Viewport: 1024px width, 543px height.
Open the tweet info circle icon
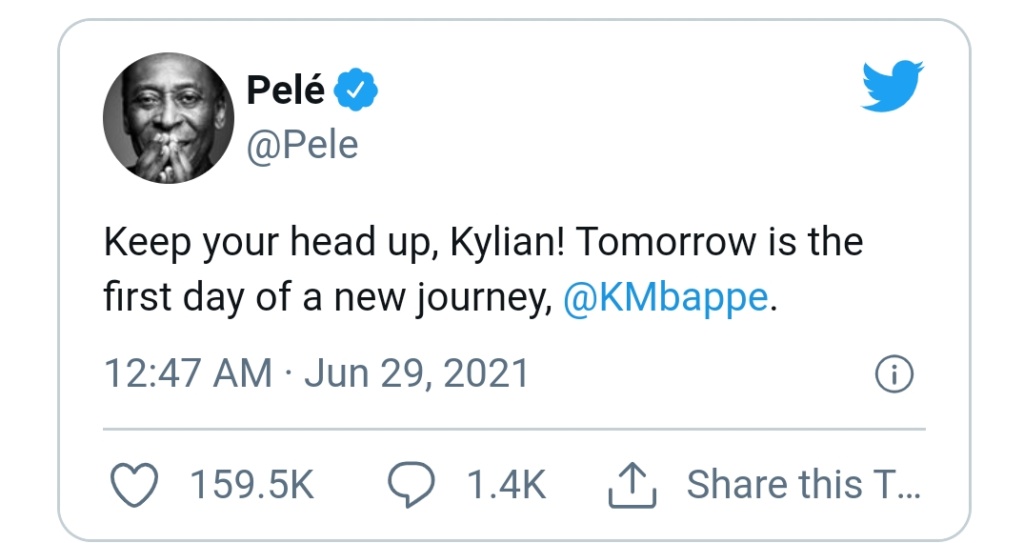(x=895, y=374)
